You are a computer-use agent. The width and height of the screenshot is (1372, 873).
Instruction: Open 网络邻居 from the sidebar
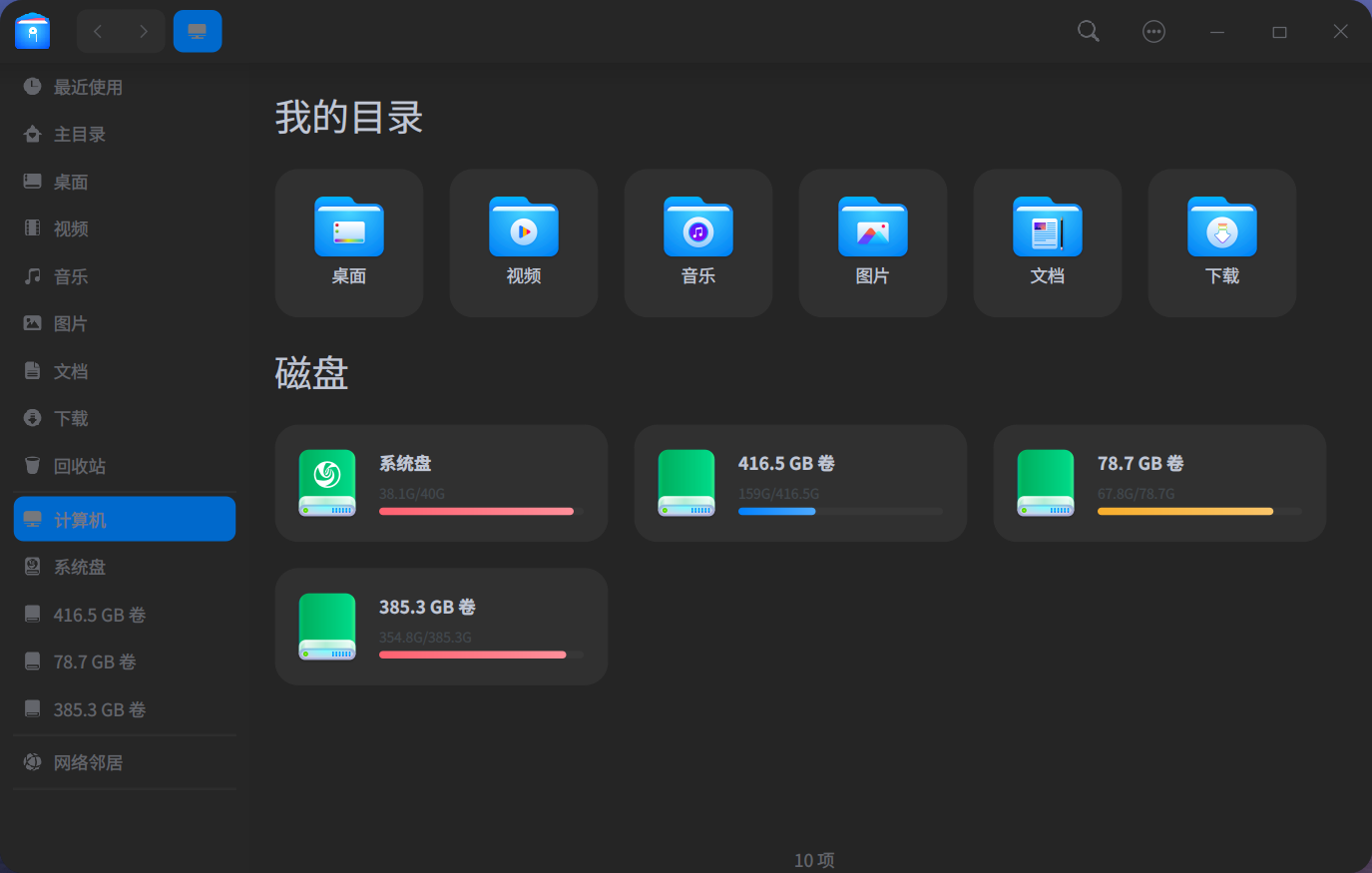87,761
